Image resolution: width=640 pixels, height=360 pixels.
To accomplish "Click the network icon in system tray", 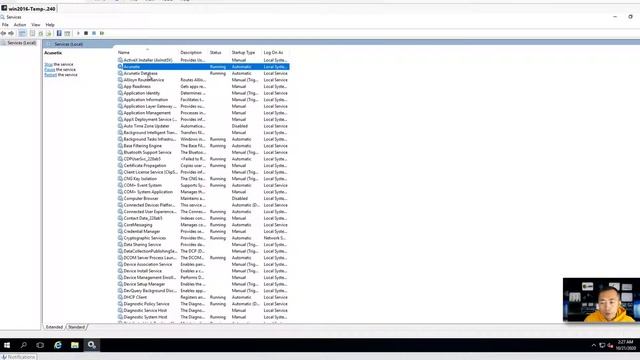I will (602, 345).
